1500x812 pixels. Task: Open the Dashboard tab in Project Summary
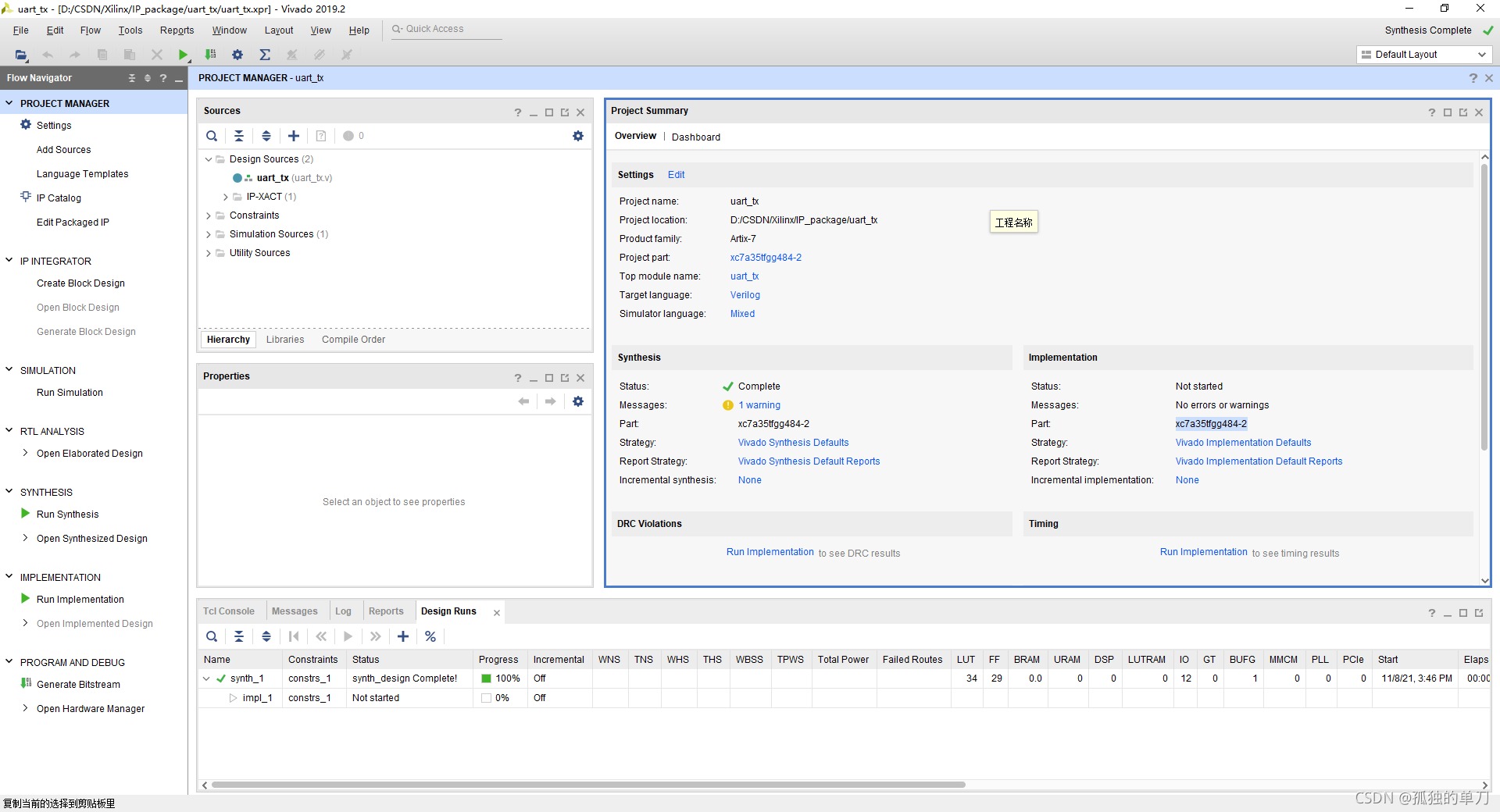(x=696, y=137)
